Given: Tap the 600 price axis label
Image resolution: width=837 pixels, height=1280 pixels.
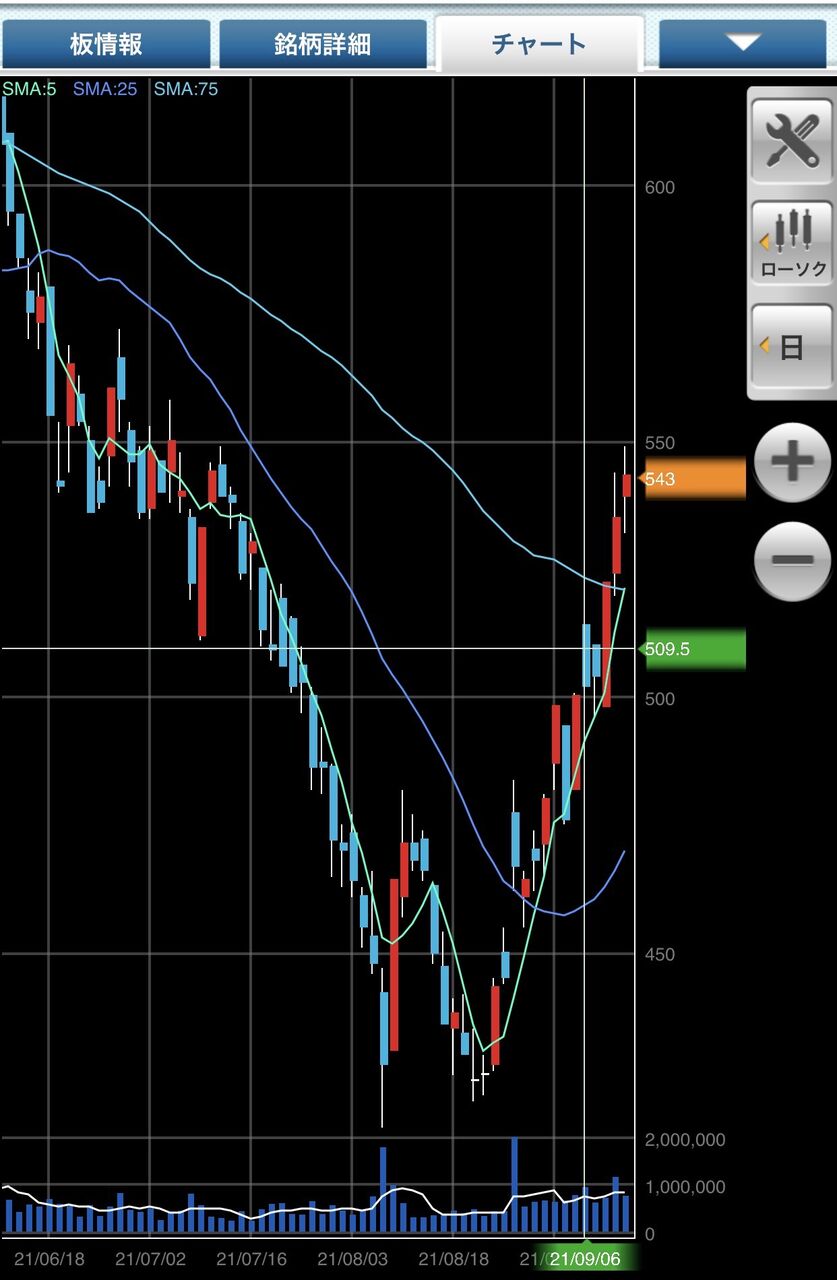Looking at the screenshot, I should tap(660, 187).
